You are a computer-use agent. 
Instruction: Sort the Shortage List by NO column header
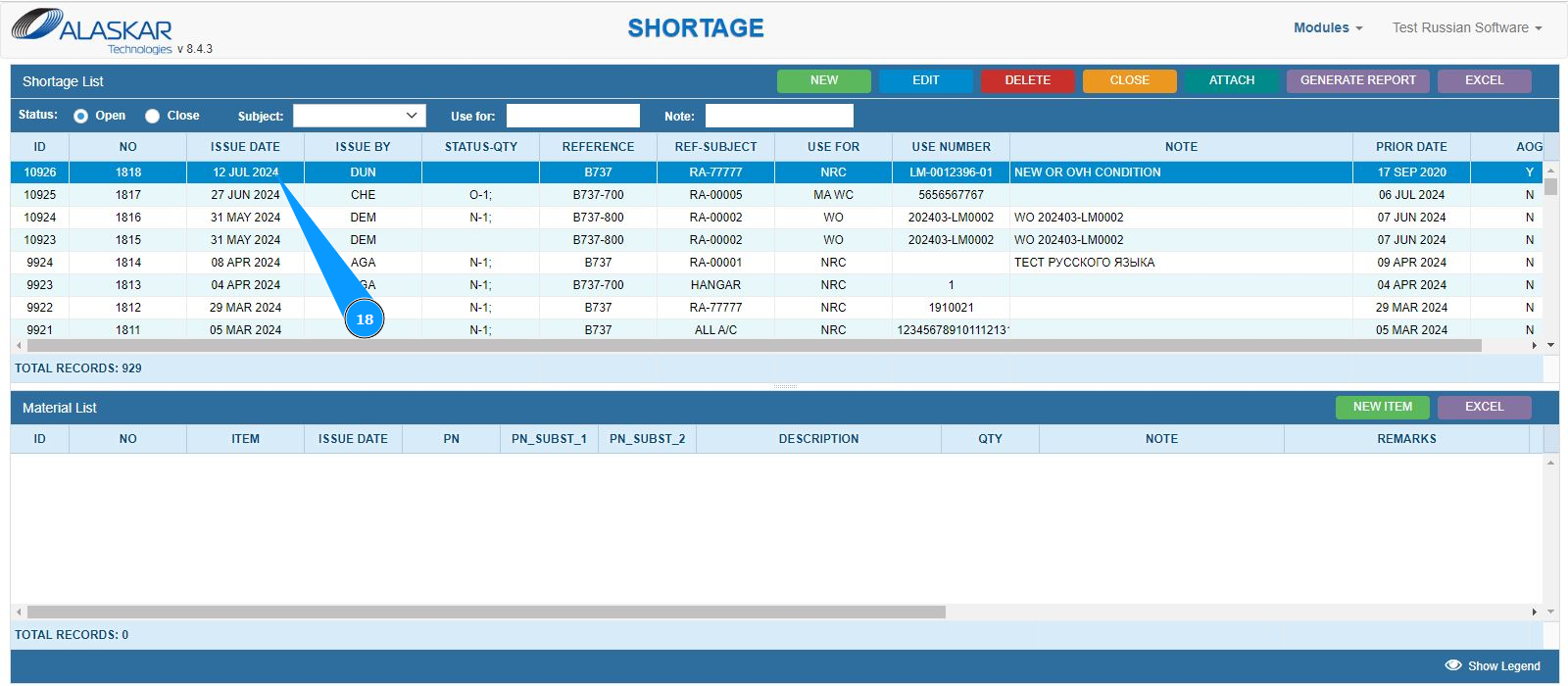click(127, 147)
